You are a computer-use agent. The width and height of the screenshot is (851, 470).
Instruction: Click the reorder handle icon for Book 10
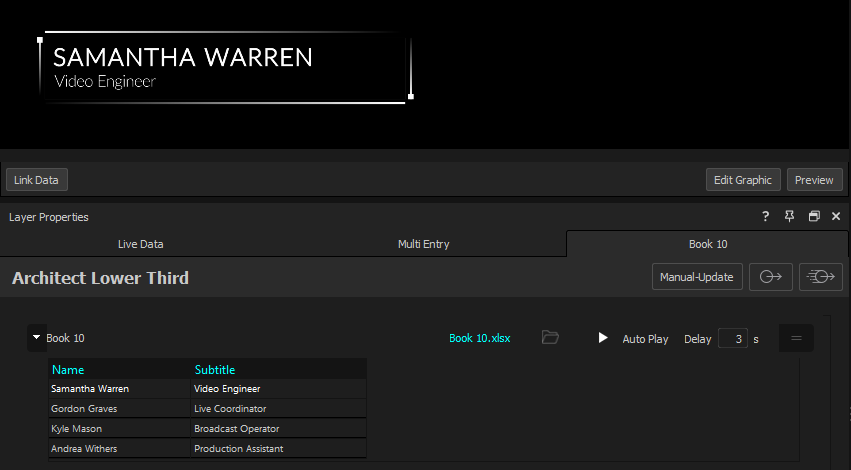pos(796,338)
